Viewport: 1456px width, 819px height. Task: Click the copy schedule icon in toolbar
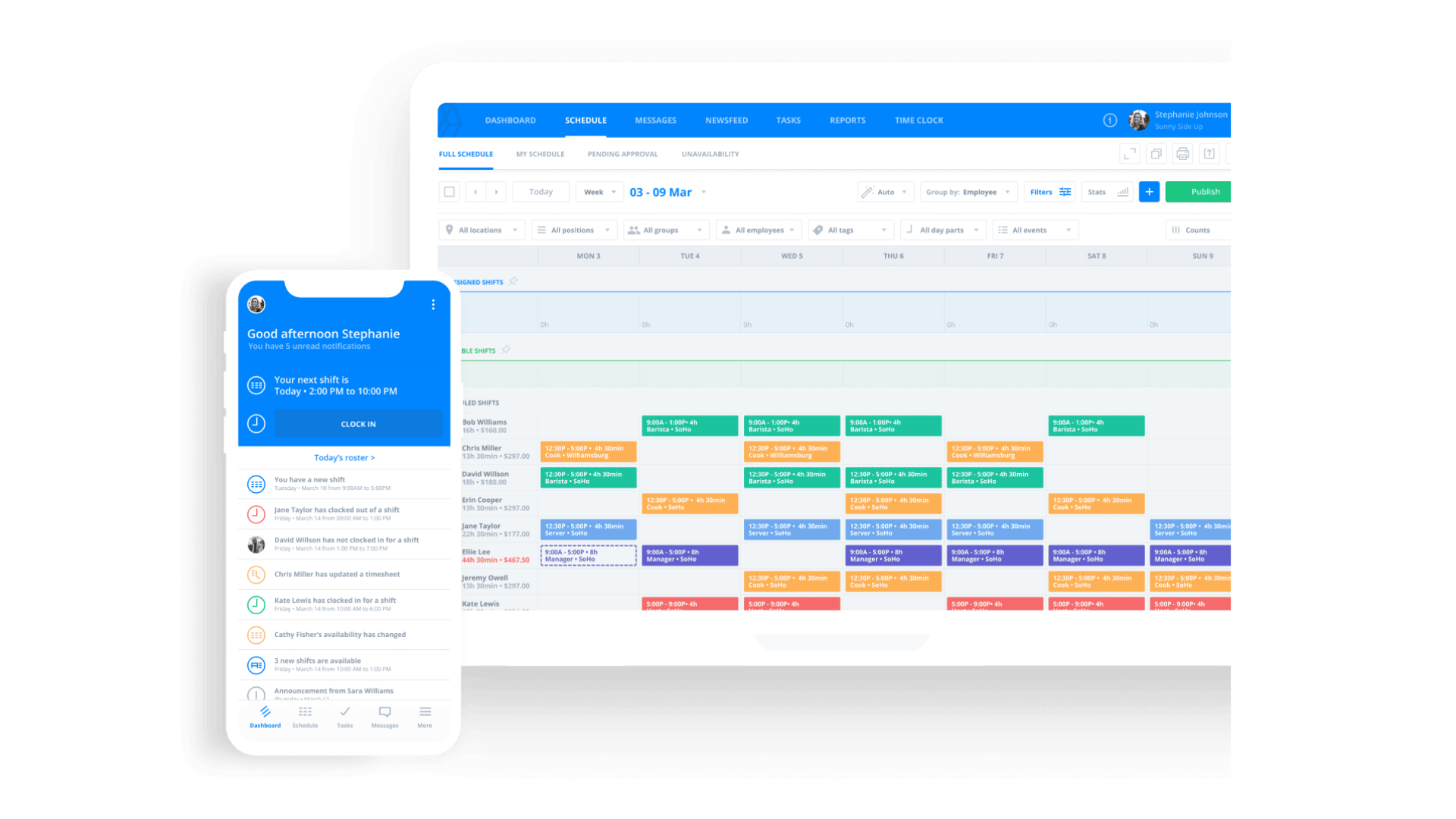[x=1156, y=154]
